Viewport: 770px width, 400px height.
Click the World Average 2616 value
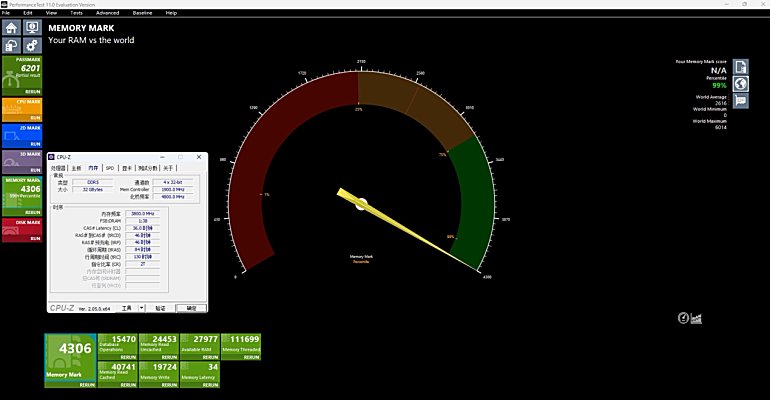pyautogui.click(x=720, y=103)
